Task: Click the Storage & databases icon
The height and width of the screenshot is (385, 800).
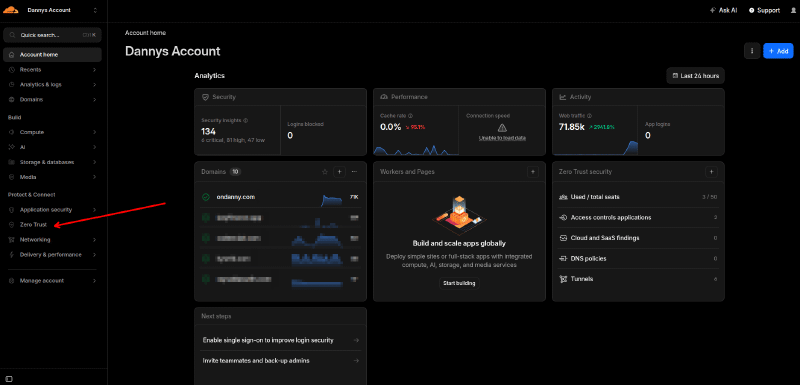Action: (12, 162)
